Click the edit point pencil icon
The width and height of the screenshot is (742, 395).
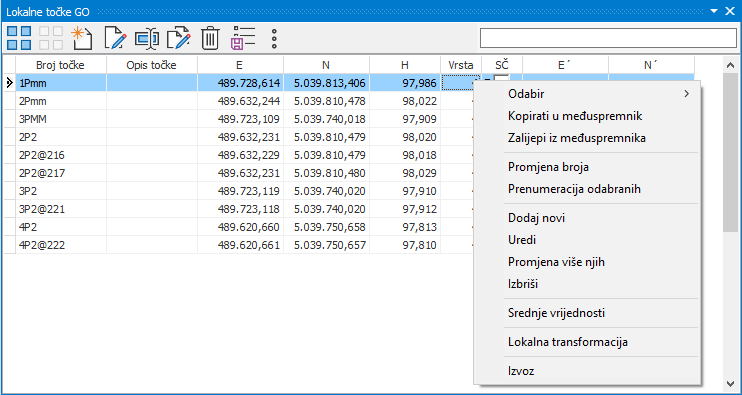click(x=115, y=38)
